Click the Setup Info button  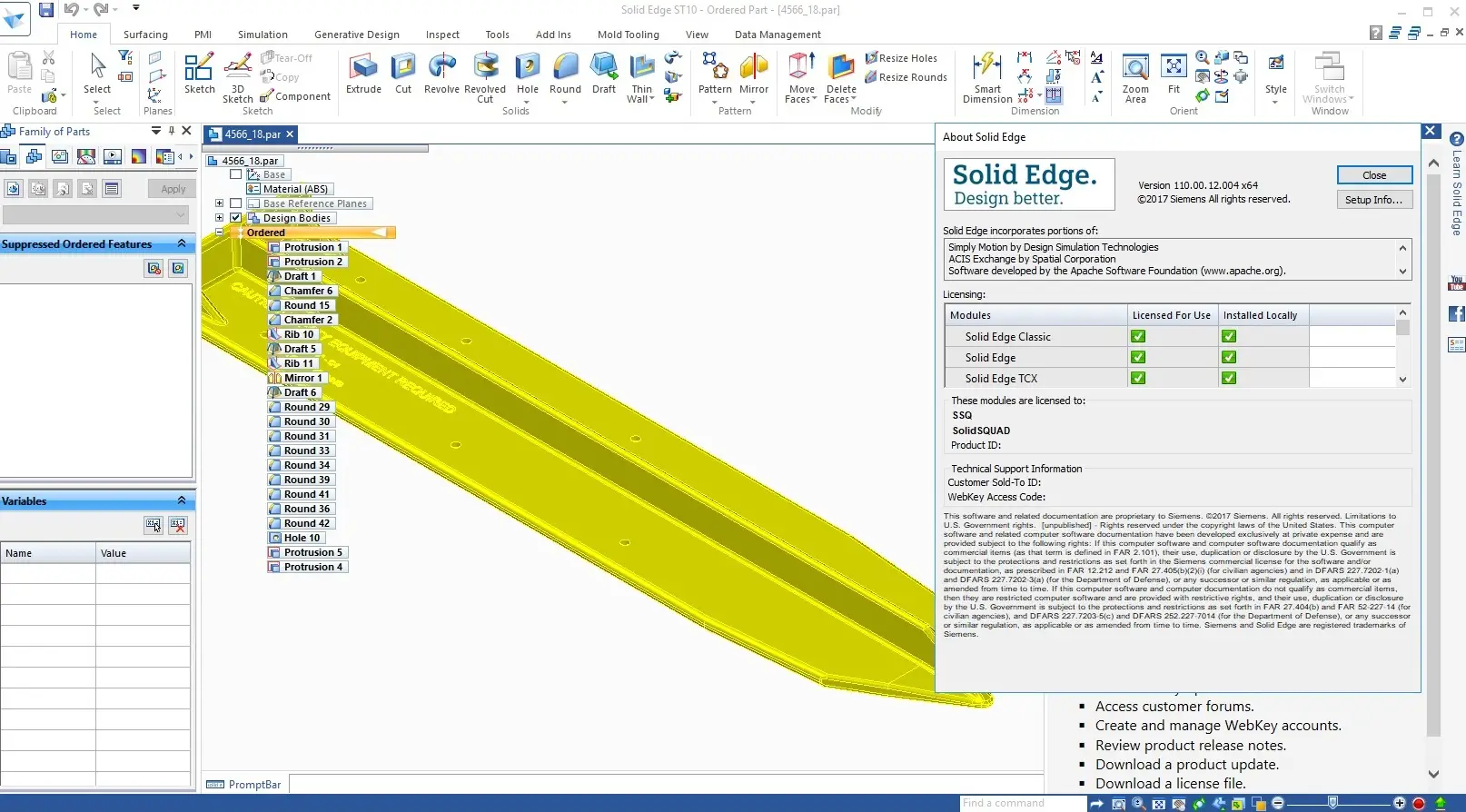click(x=1374, y=200)
